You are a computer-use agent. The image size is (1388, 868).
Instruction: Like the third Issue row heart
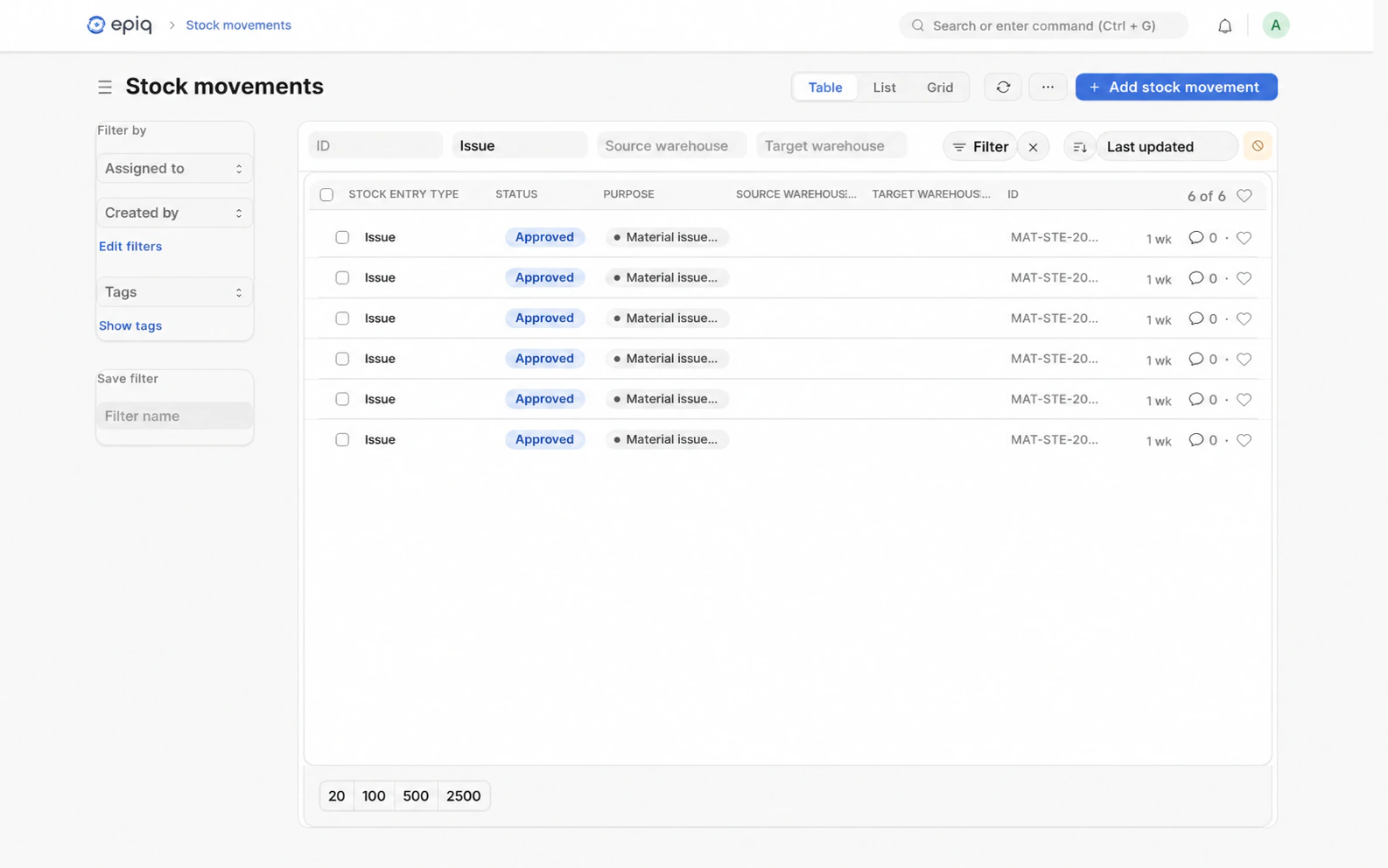pyautogui.click(x=1244, y=318)
